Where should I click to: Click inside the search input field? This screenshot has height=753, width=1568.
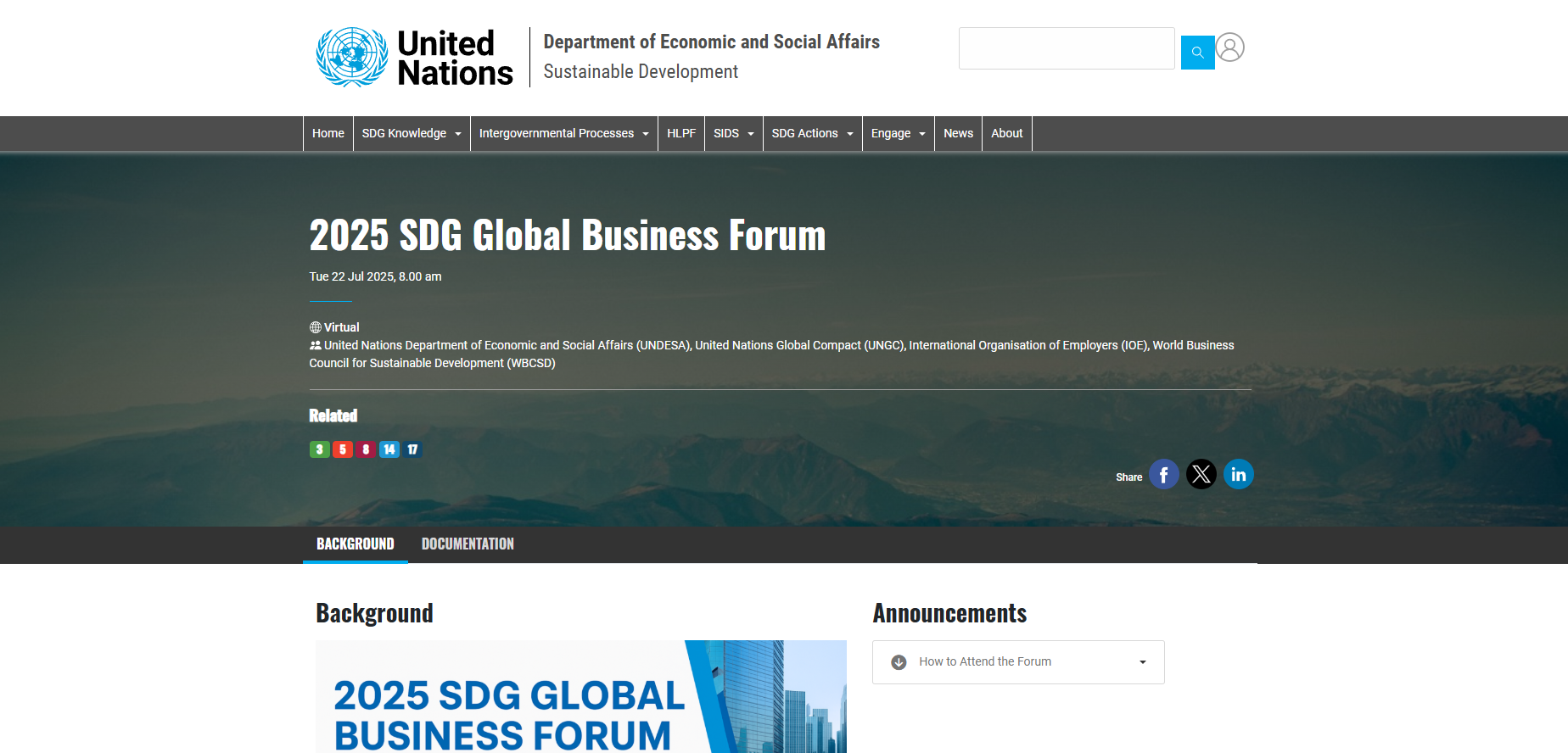point(1067,48)
